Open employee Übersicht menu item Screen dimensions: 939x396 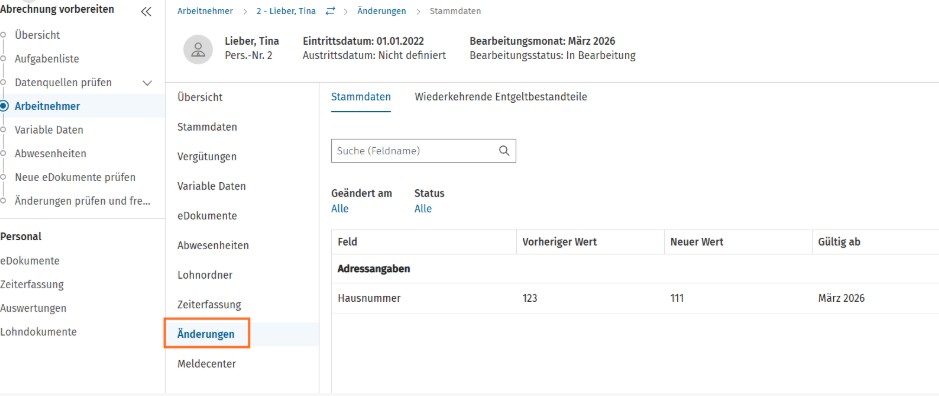200,97
